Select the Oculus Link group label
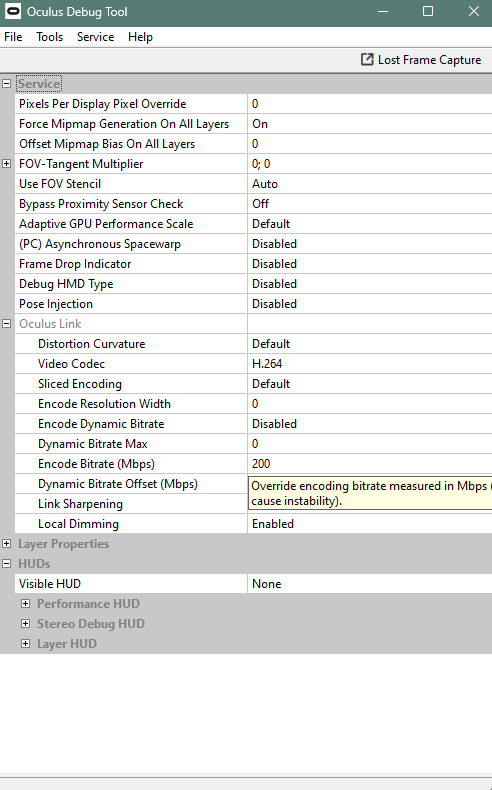The image size is (492, 790). tap(50, 324)
